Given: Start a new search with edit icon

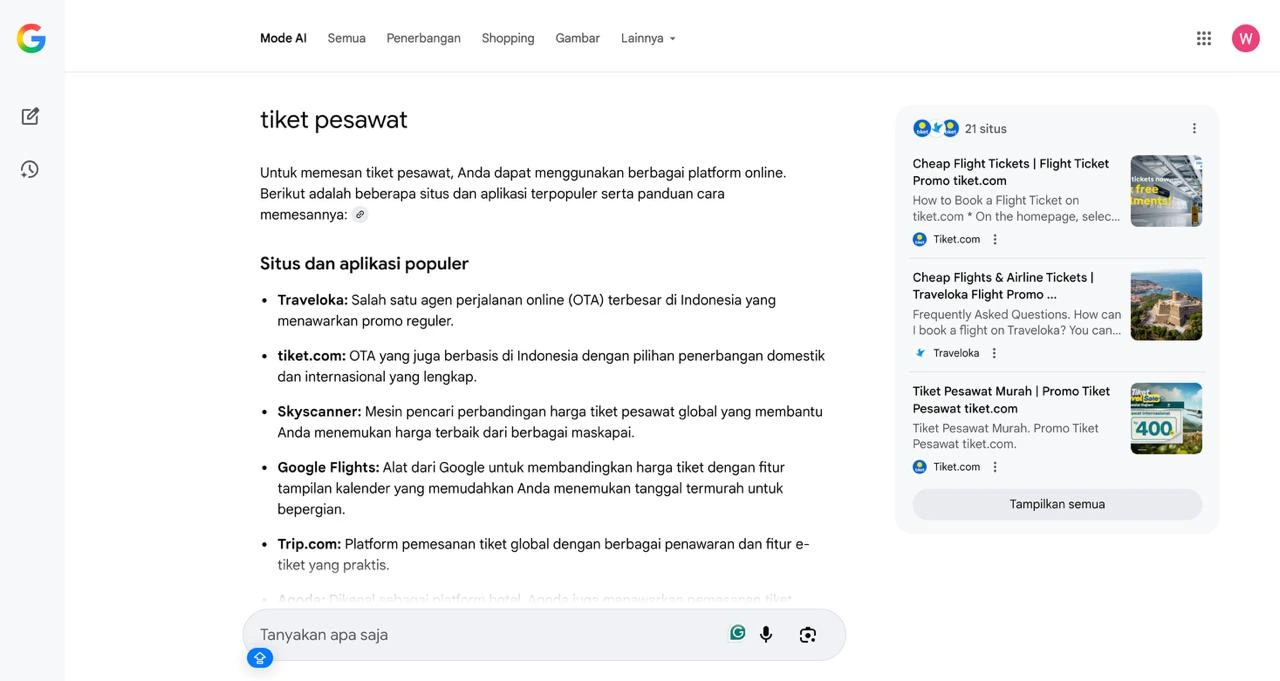Looking at the screenshot, I should pos(30,116).
